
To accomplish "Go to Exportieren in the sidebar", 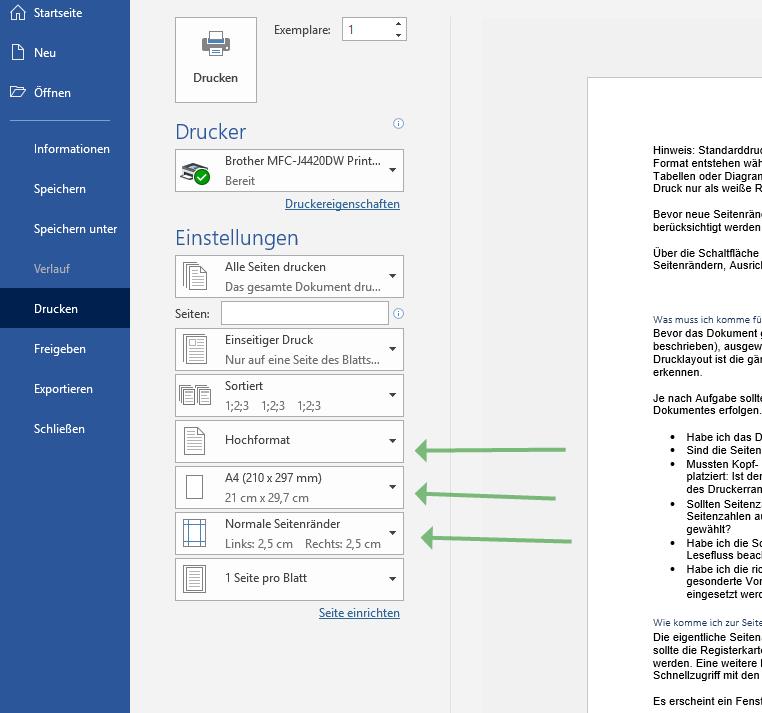I will tap(63, 389).
